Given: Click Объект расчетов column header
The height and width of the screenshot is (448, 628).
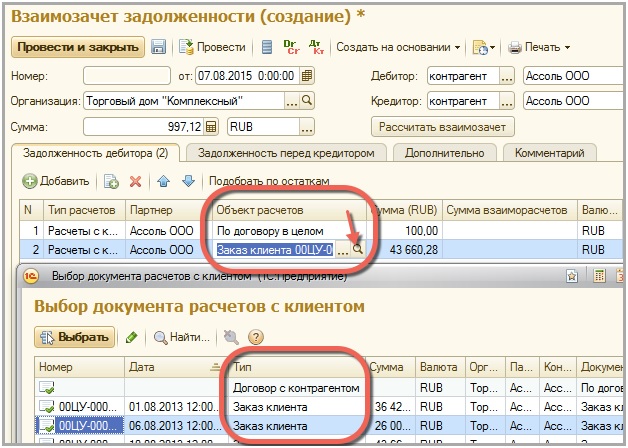Looking at the screenshot, I should 289,210.
